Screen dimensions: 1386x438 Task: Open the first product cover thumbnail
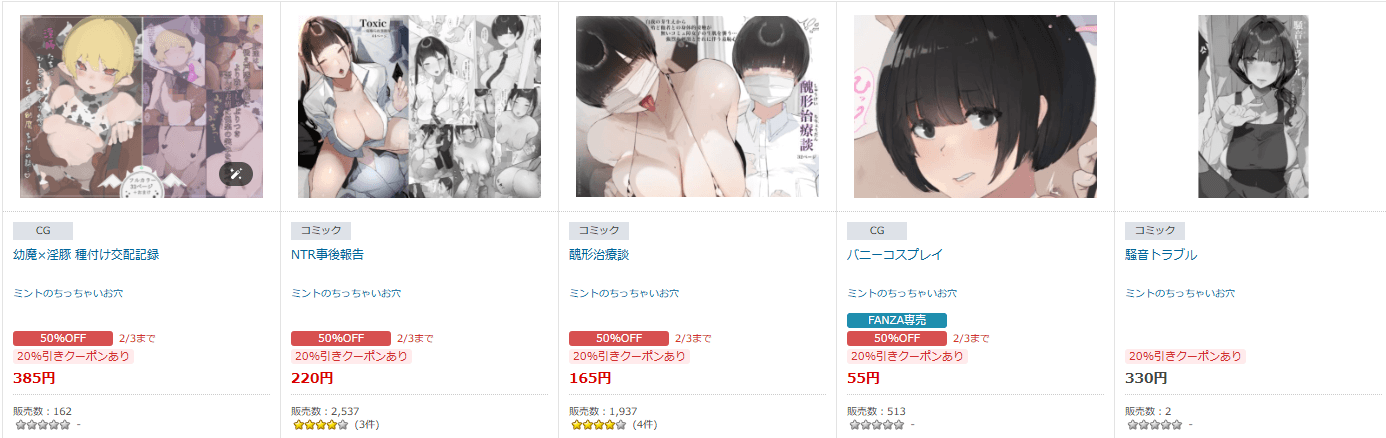(141, 106)
